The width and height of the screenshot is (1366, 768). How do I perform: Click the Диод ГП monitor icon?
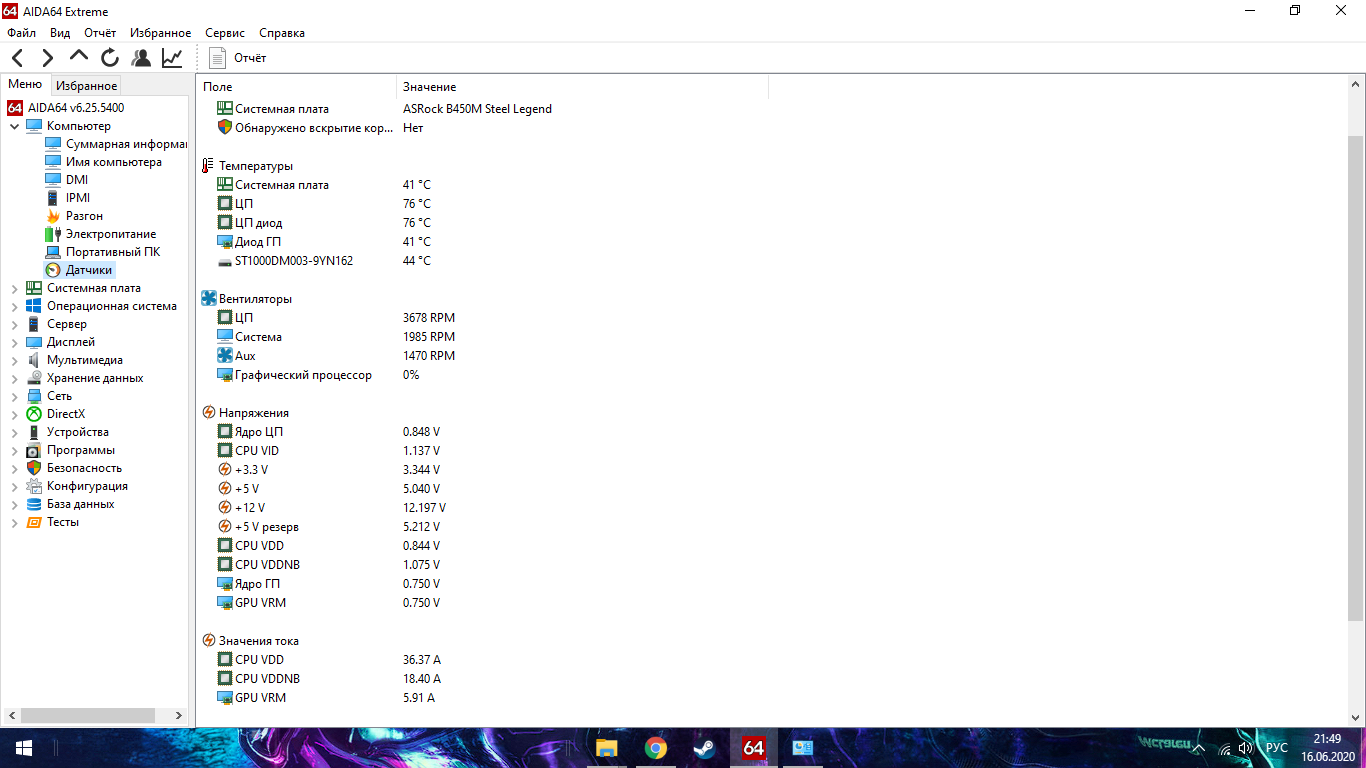tap(225, 242)
